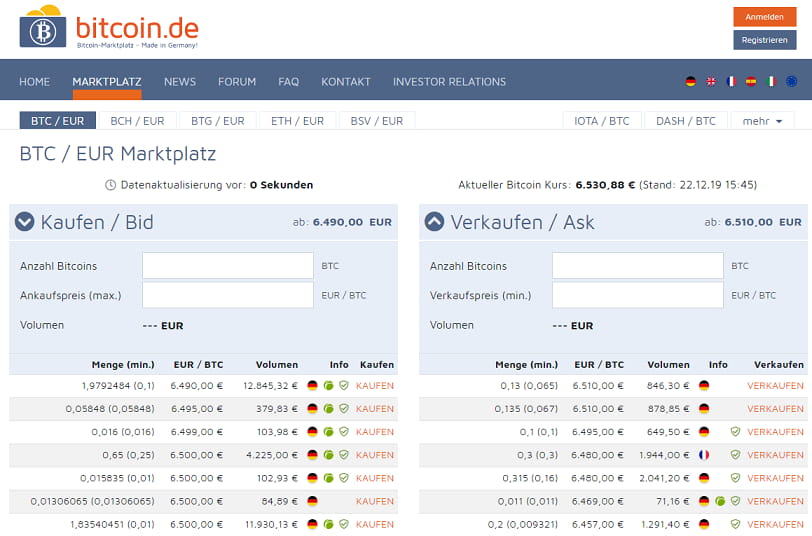Click German flag in 12.845,32 € bid row
Viewport: 812px width, 536px height.
click(x=312, y=385)
